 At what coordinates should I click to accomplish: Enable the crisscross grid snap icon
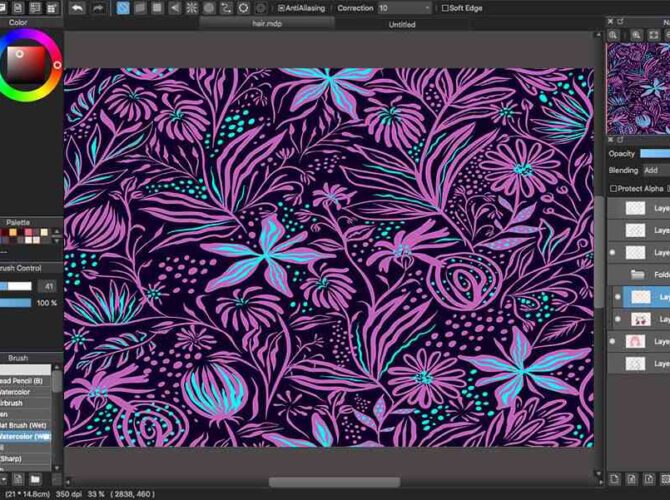(x=157, y=8)
